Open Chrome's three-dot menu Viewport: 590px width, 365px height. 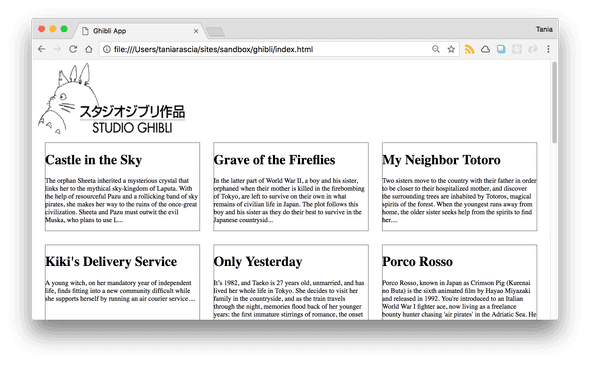pyautogui.click(x=548, y=49)
